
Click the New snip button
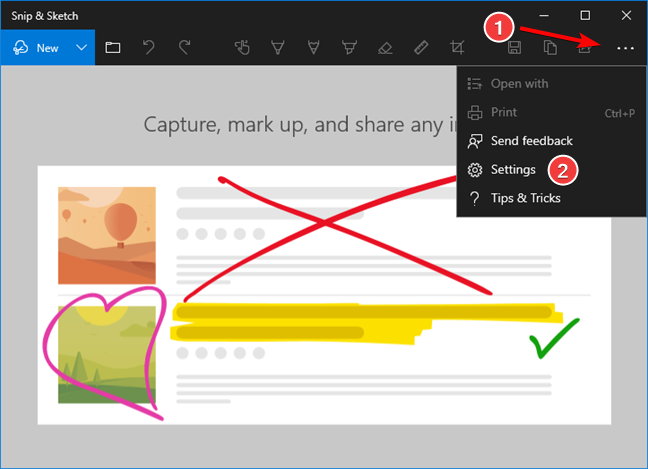click(x=36, y=48)
